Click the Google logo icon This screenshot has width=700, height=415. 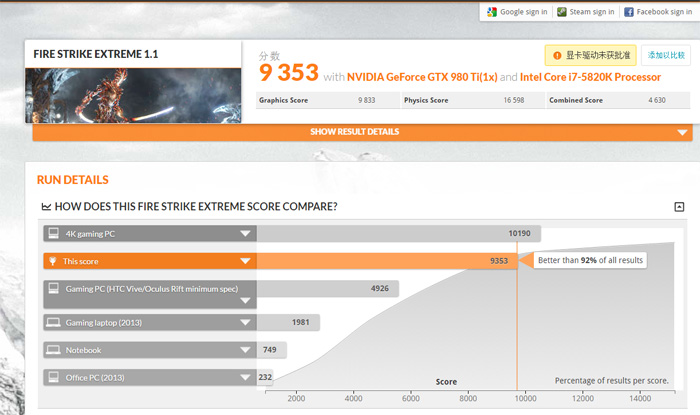tap(492, 12)
